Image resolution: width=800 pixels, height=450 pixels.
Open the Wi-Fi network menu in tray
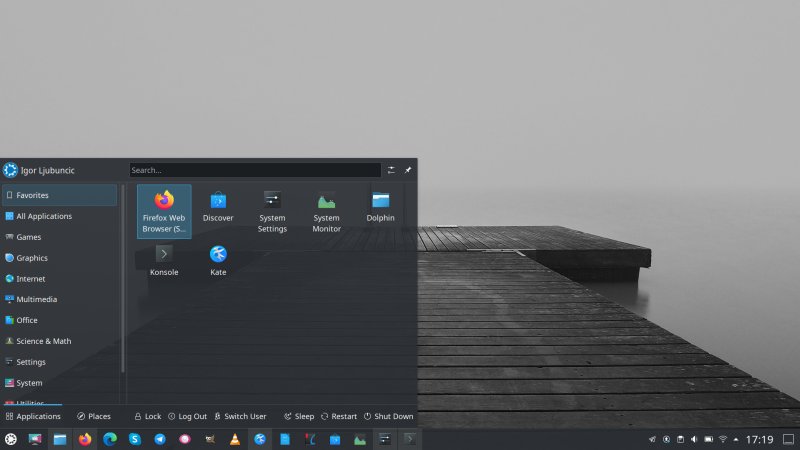tap(722, 439)
